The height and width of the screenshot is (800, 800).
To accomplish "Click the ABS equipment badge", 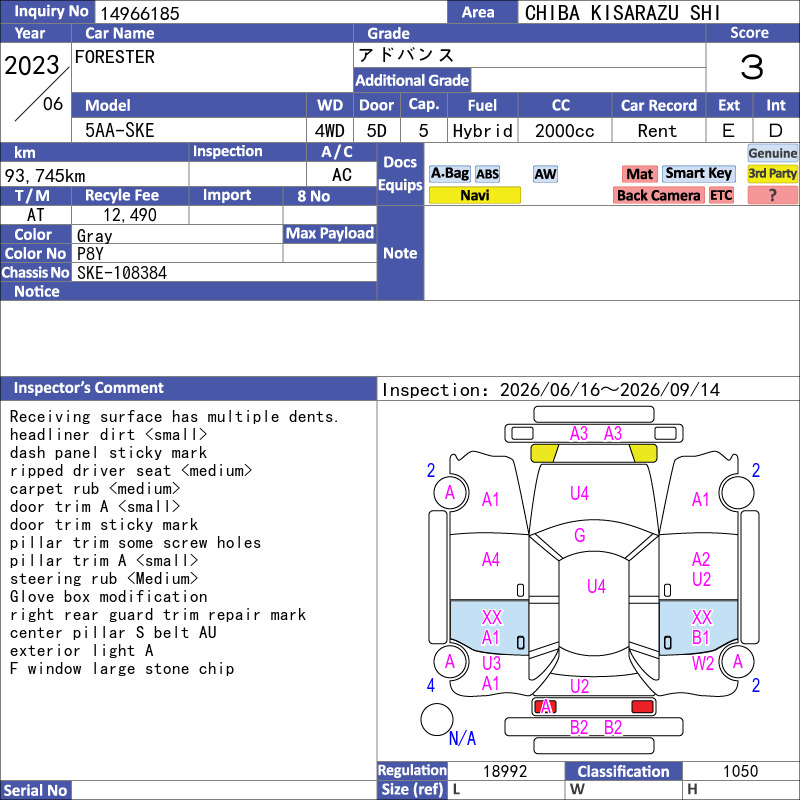I will tap(487, 174).
